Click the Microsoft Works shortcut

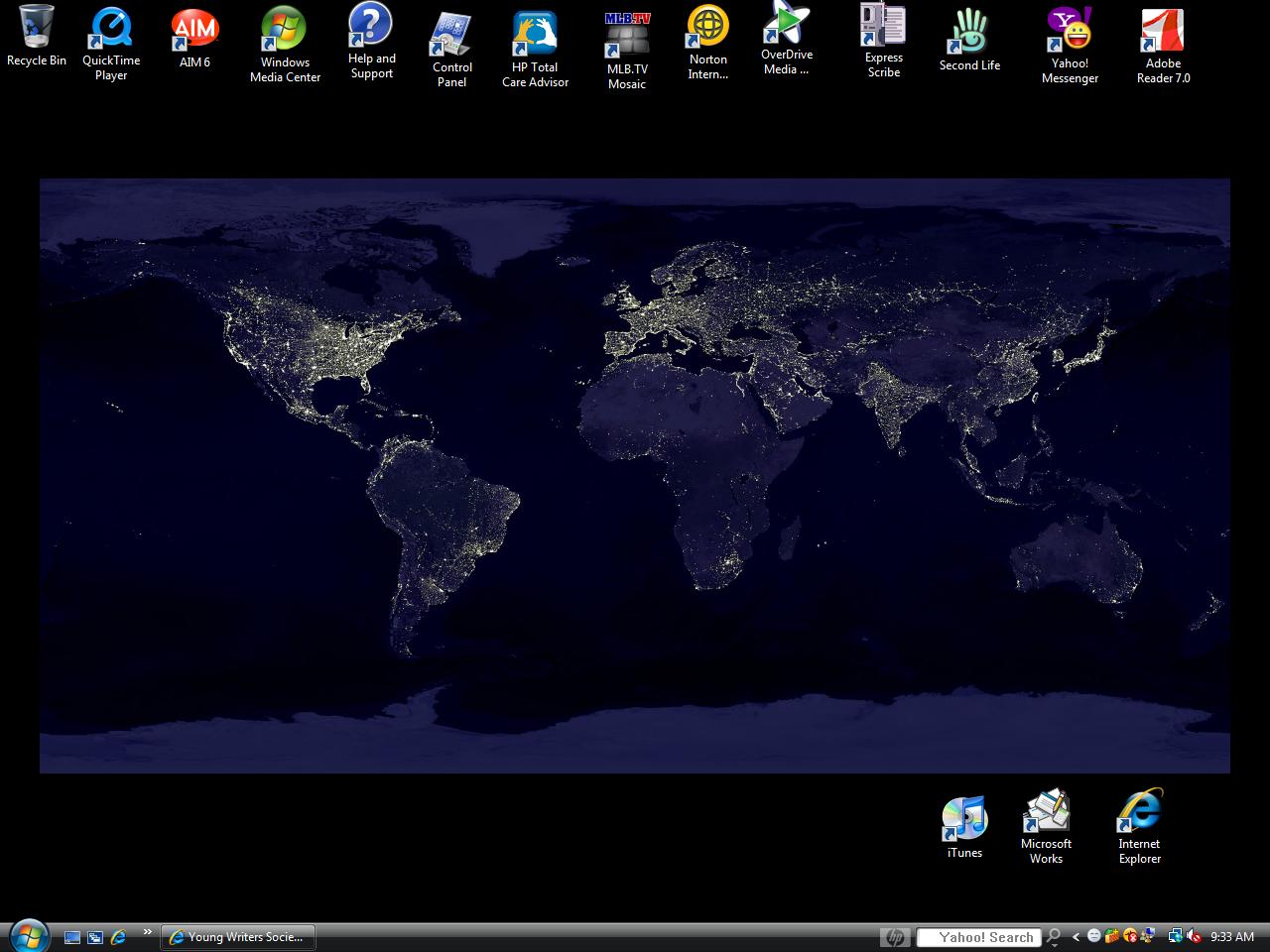coord(1046,827)
